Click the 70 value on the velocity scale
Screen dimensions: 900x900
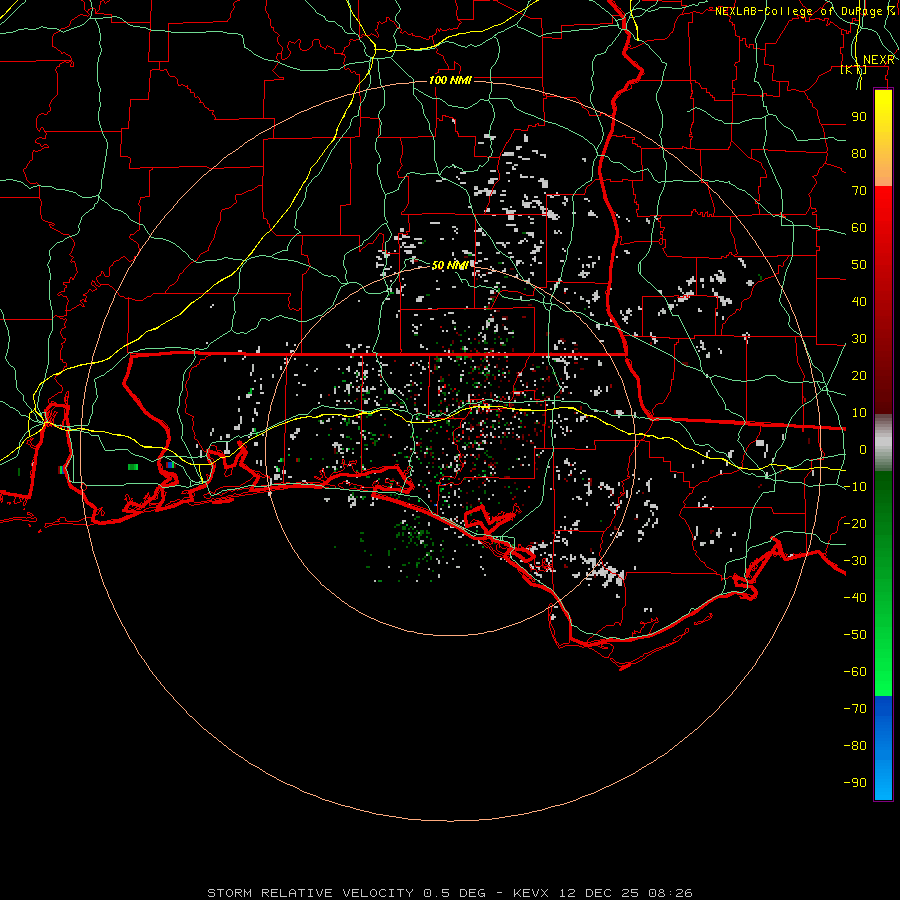click(x=859, y=191)
